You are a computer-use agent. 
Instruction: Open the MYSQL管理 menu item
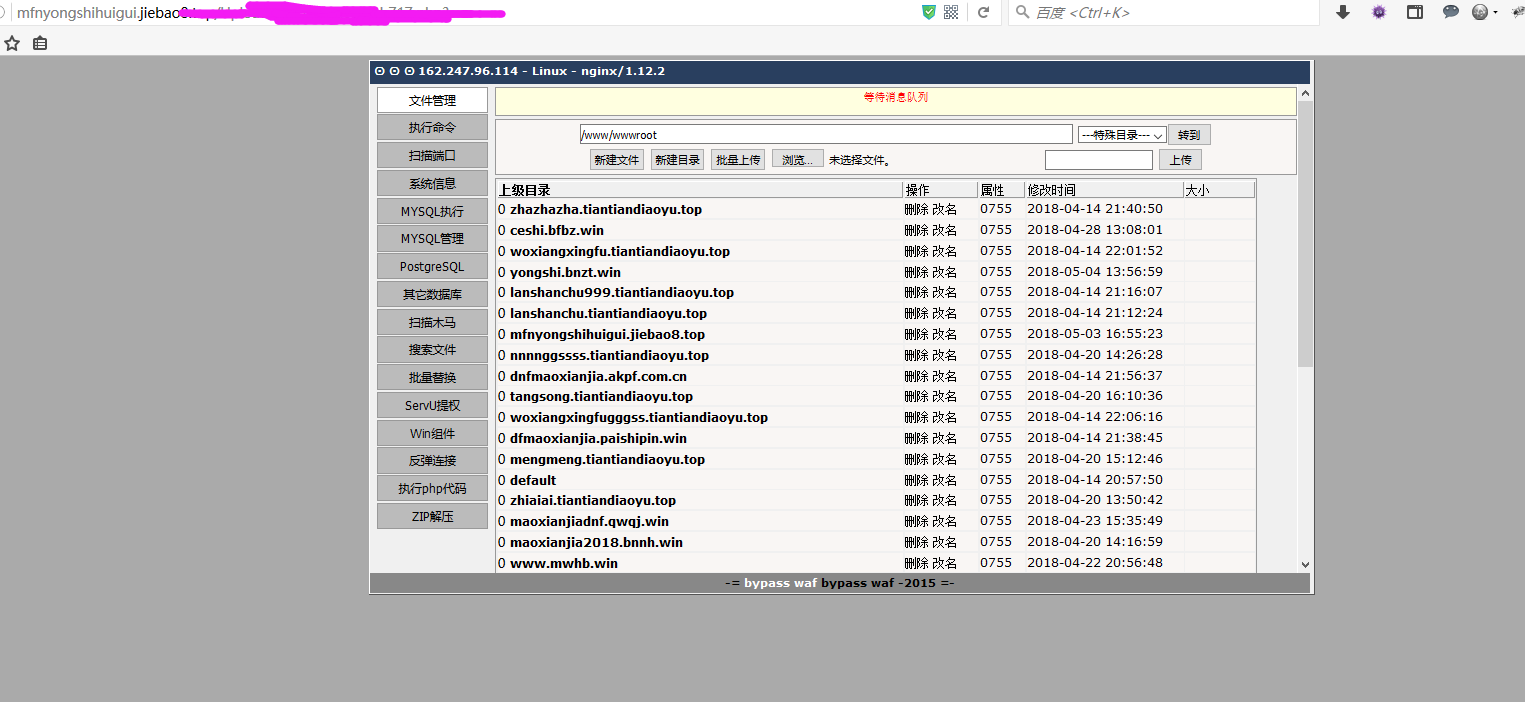tap(432, 238)
